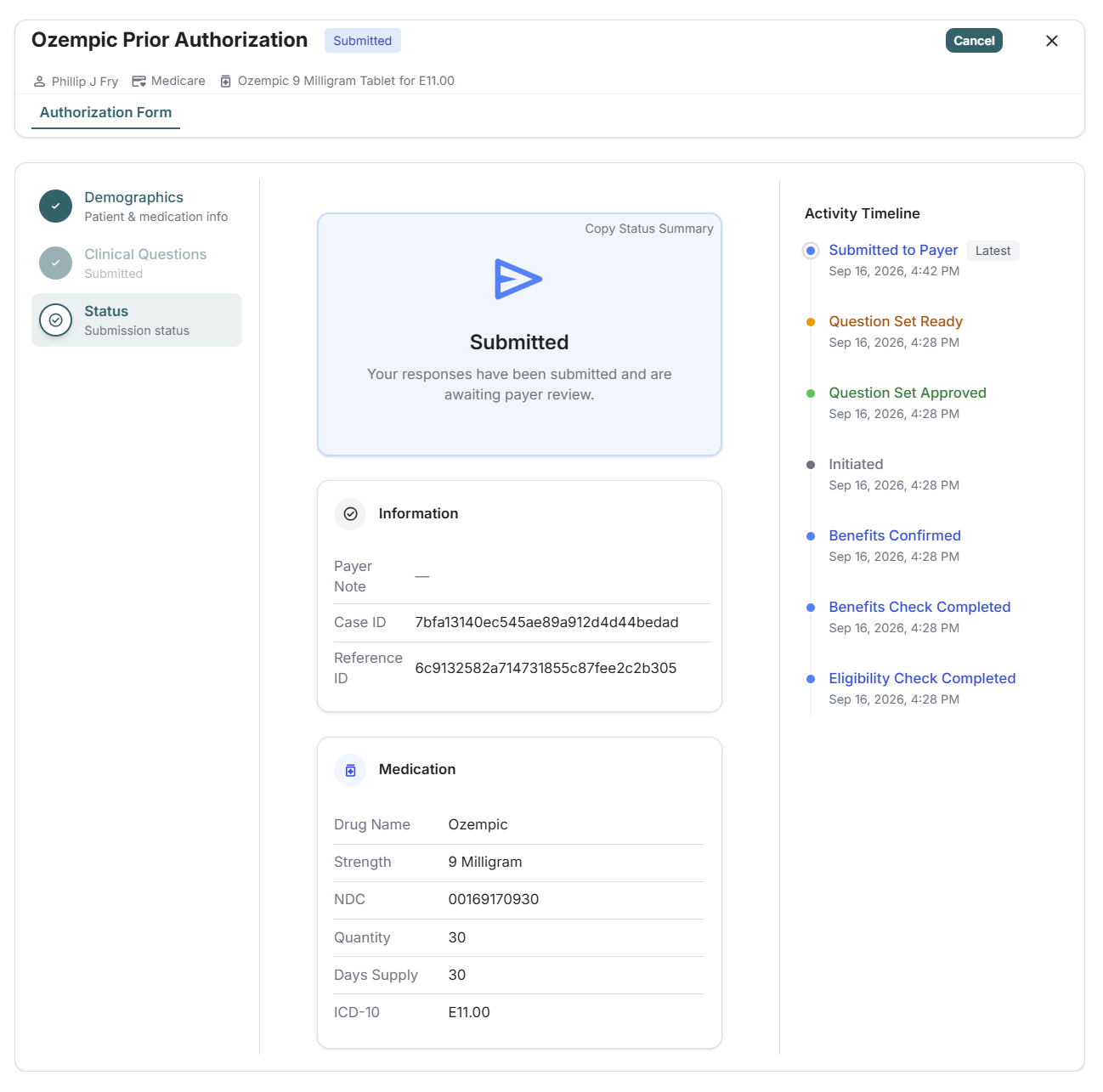The width and height of the screenshot is (1103, 1092).
Task: Click the medication icon in the header
Action: [x=226, y=82]
